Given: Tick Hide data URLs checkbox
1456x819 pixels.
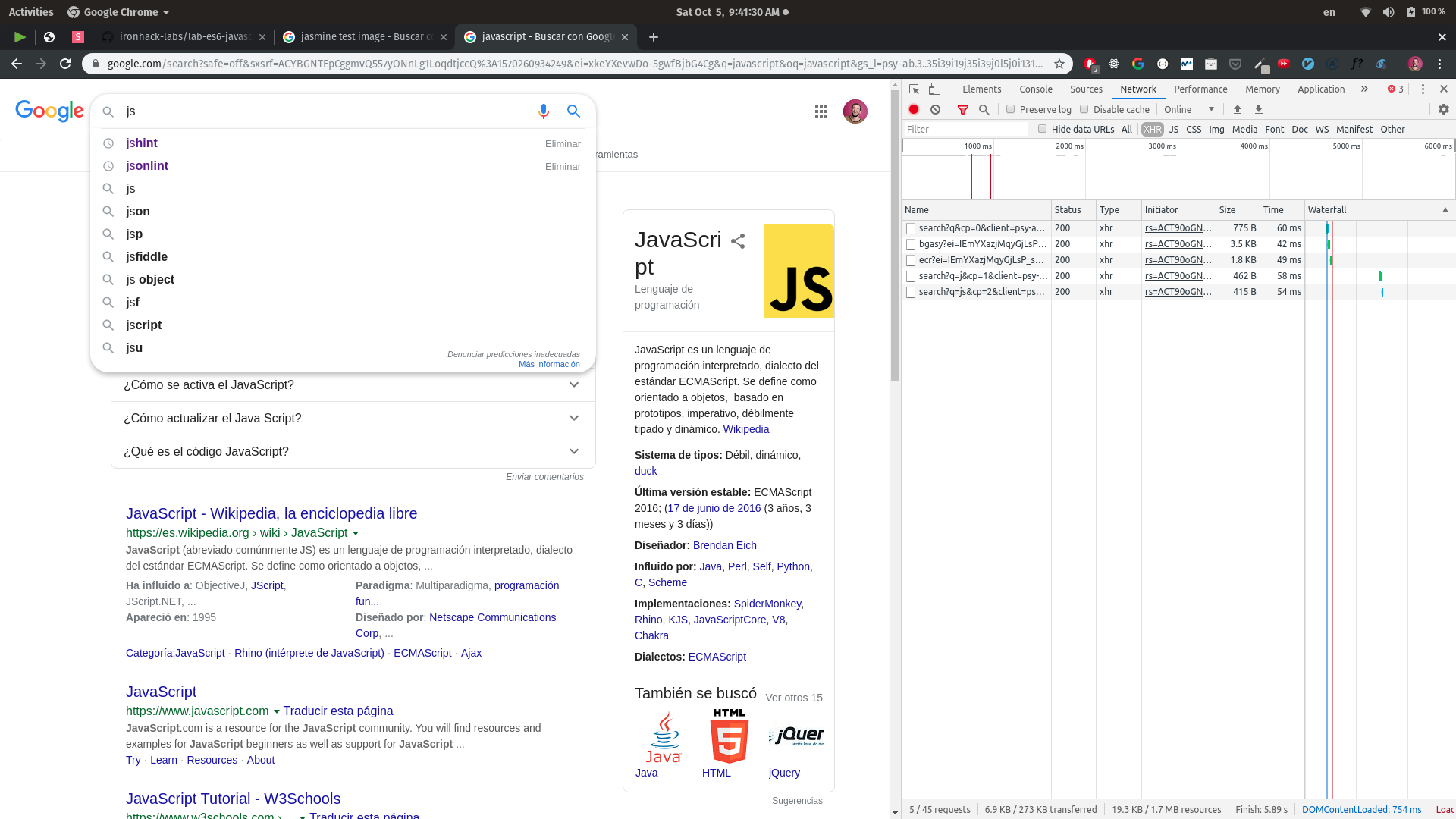Looking at the screenshot, I should coord(1043,129).
